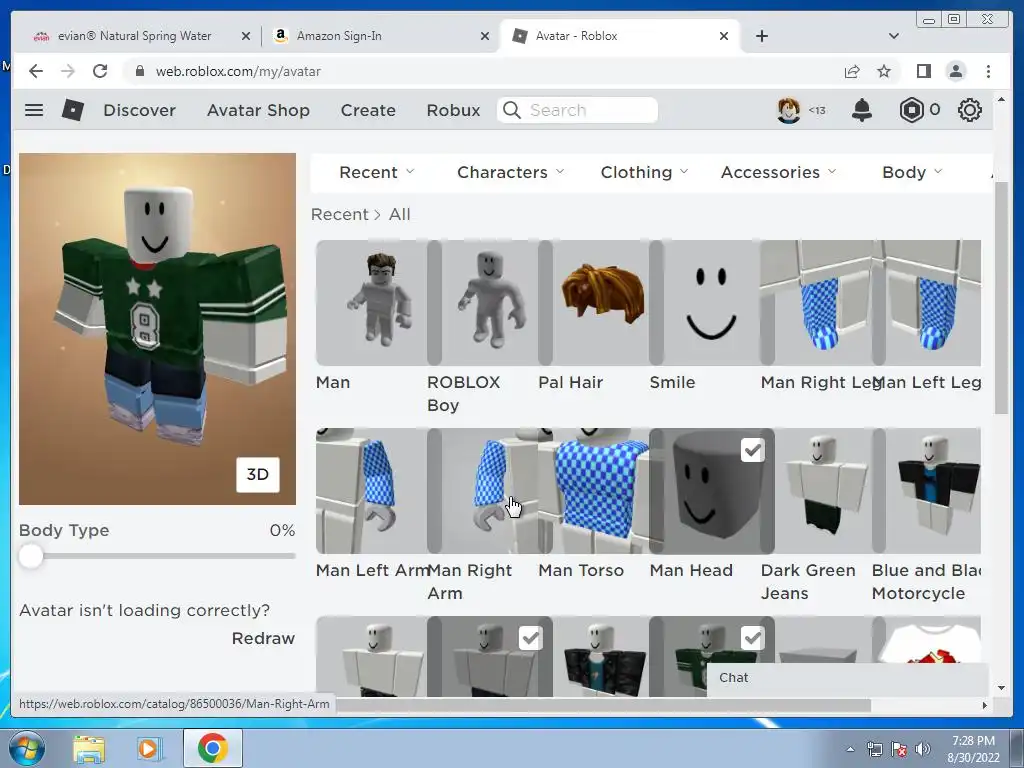Click Man Torso item name
Viewport: 1024px width, 768px height.
coord(581,570)
